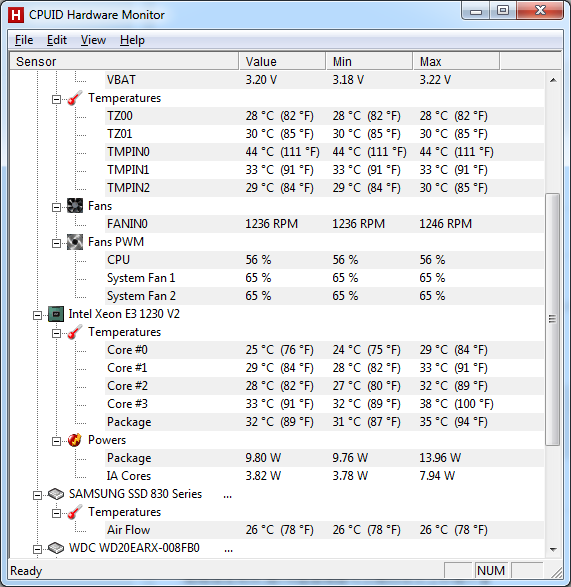Select the TZ01 temperature row

324,134
